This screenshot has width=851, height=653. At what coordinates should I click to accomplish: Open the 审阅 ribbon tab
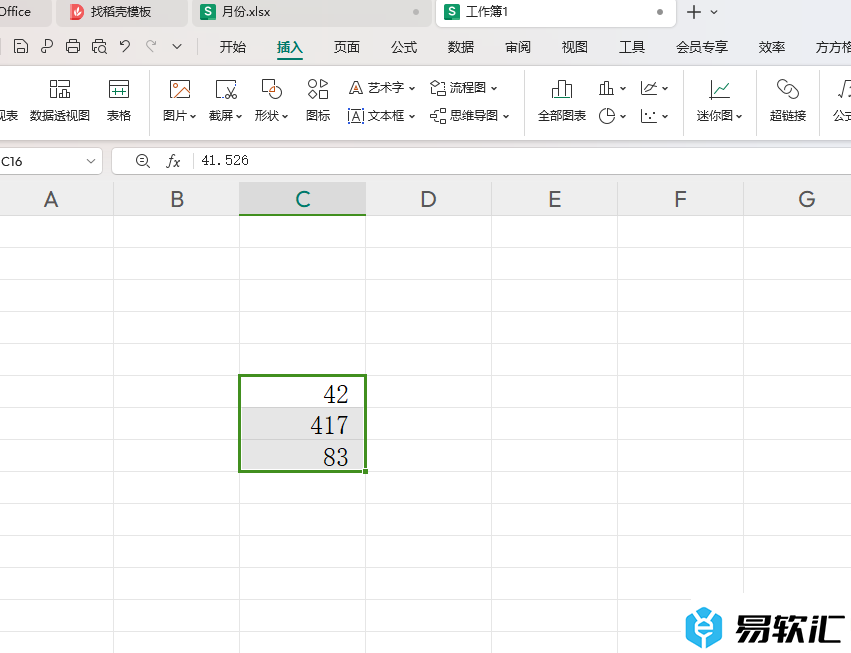pos(518,47)
